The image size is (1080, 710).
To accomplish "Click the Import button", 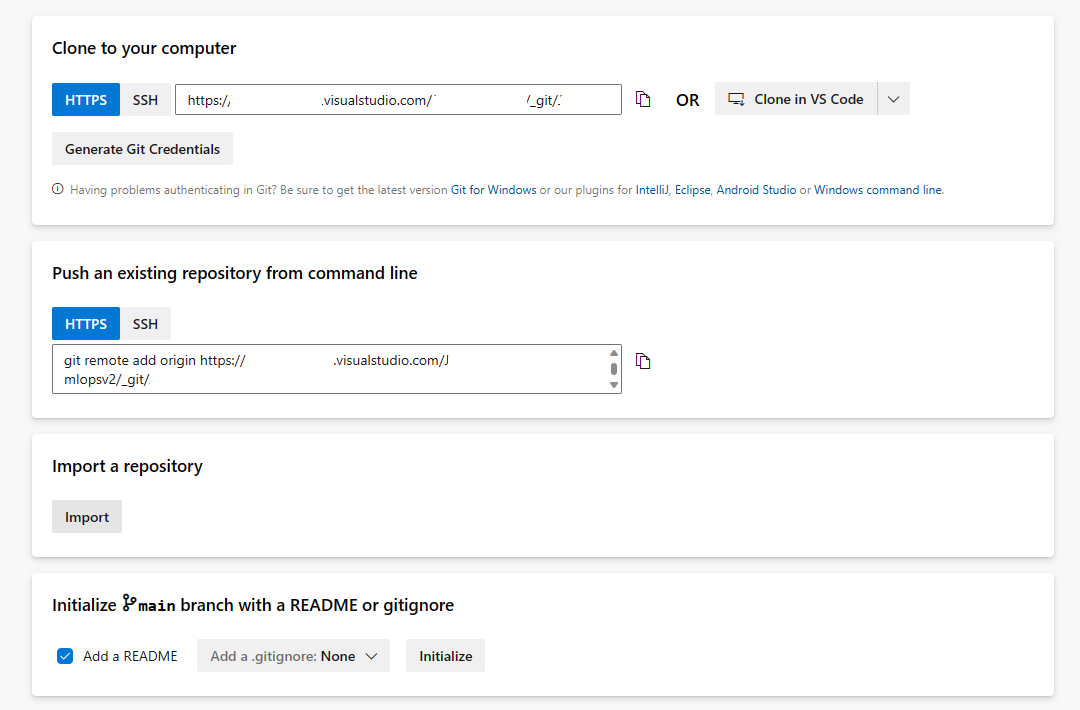I will tap(86, 516).
